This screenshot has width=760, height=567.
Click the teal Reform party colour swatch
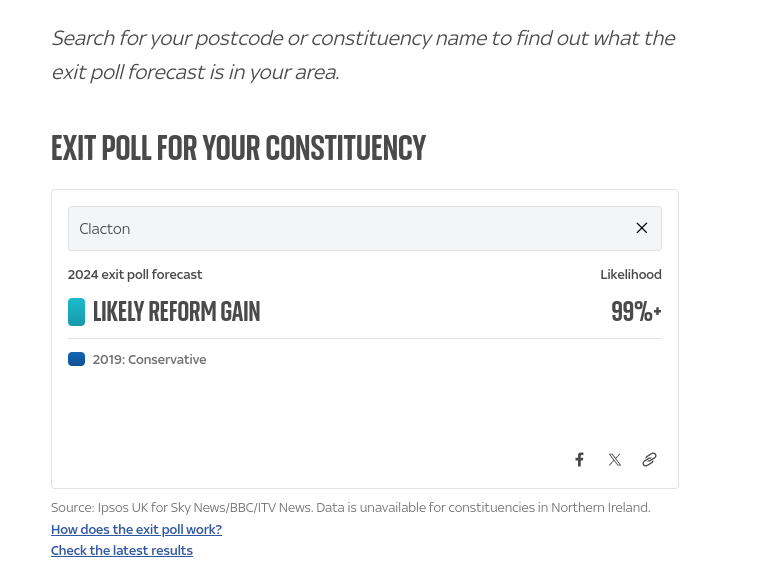click(76, 312)
